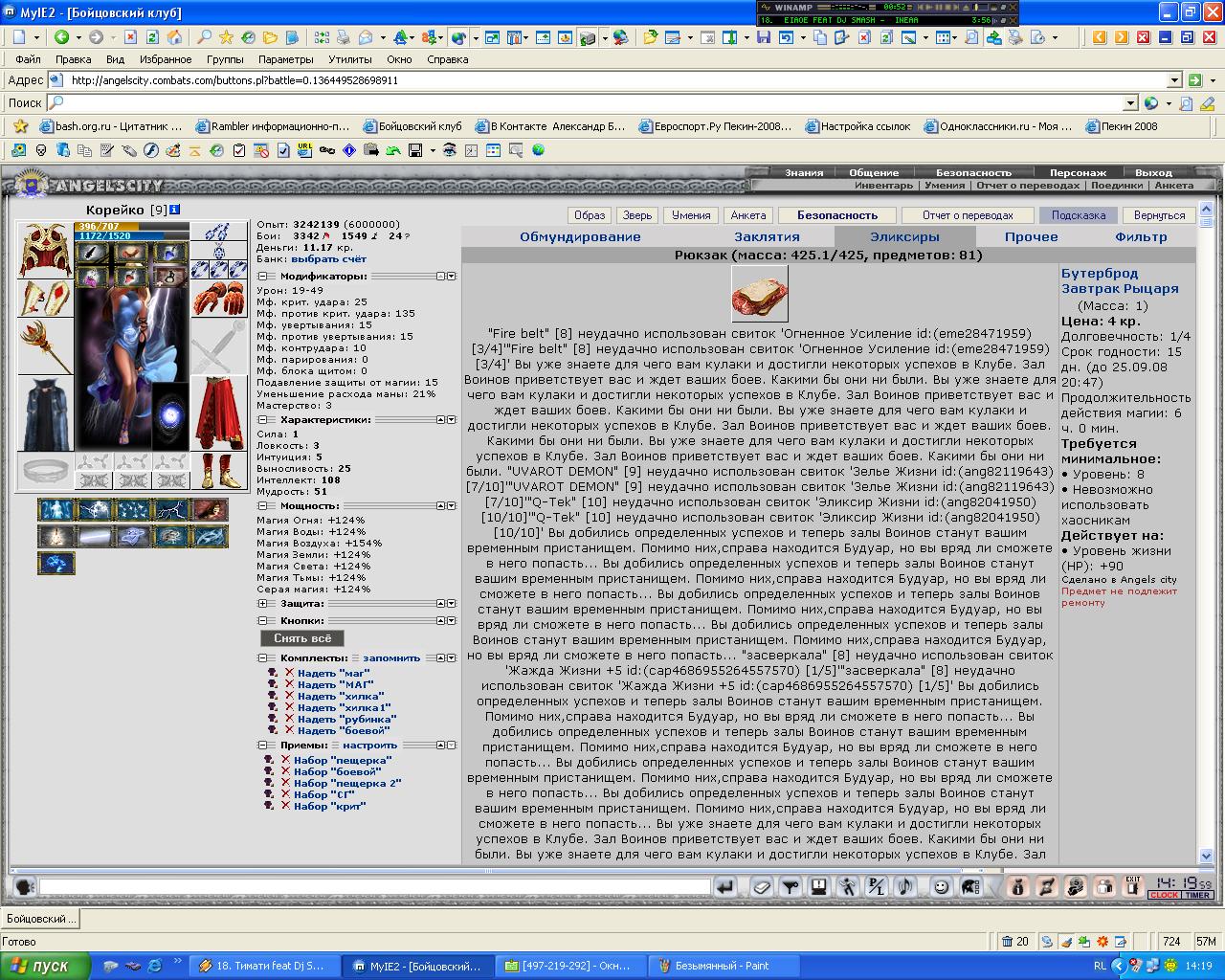Click Надеть "рубинка" set link
This screenshot has height=980, width=1225.
point(346,719)
